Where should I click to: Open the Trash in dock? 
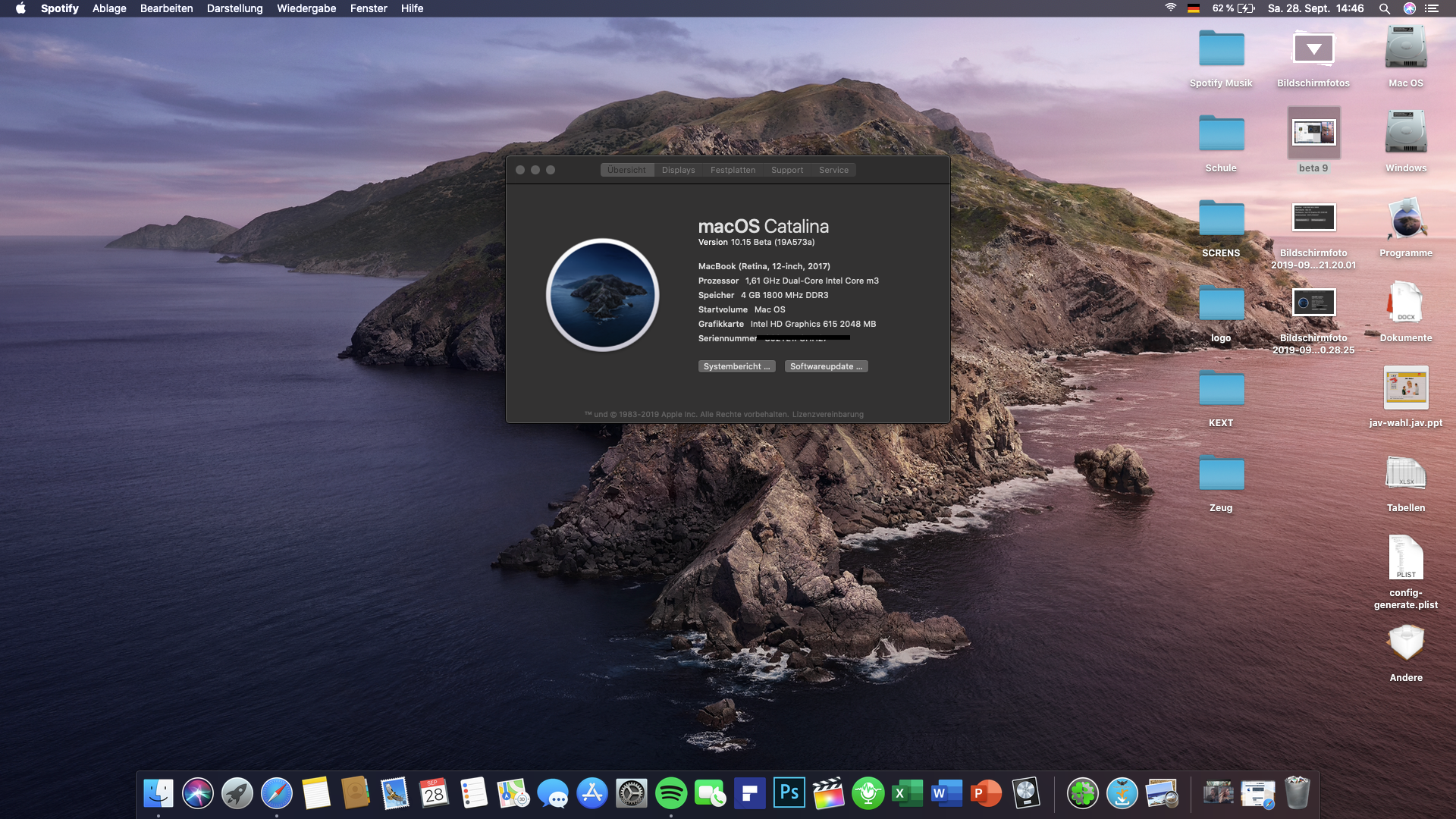point(1298,793)
